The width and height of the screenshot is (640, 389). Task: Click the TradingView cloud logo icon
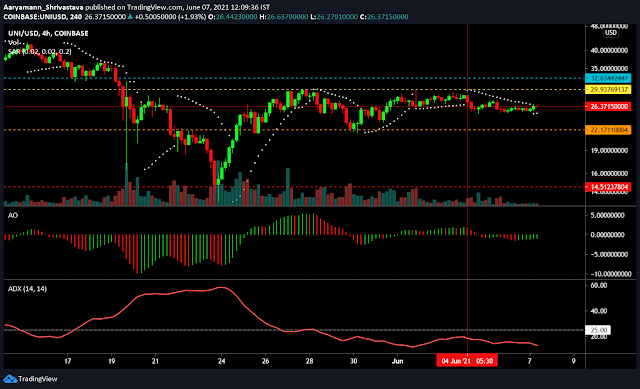tap(10, 379)
